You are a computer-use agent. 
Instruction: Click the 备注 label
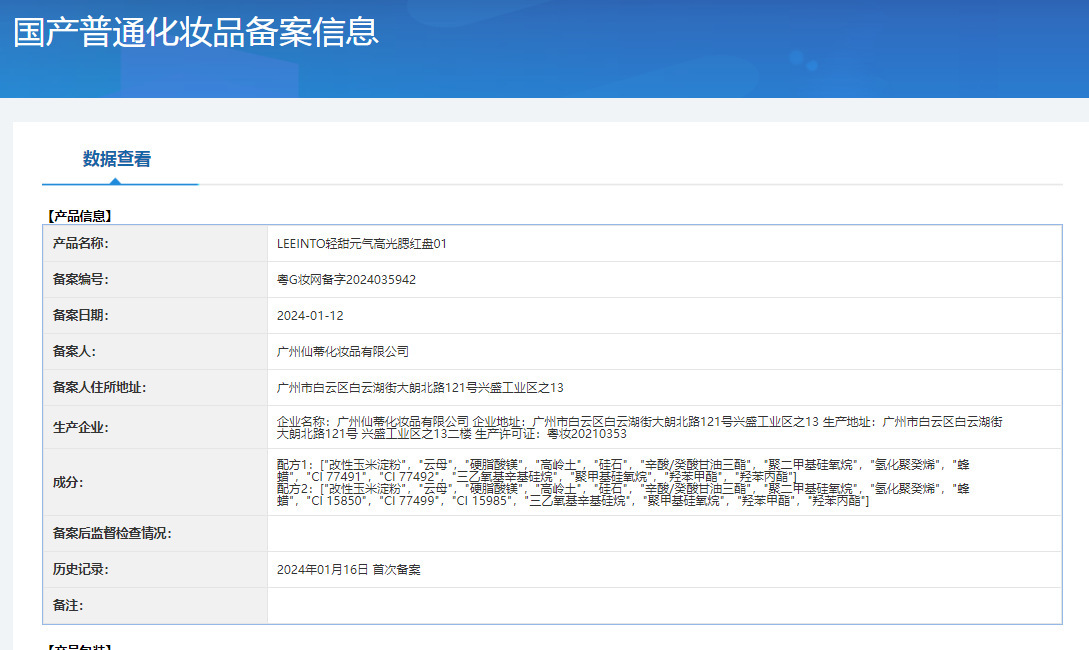pyautogui.click(x=68, y=606)
